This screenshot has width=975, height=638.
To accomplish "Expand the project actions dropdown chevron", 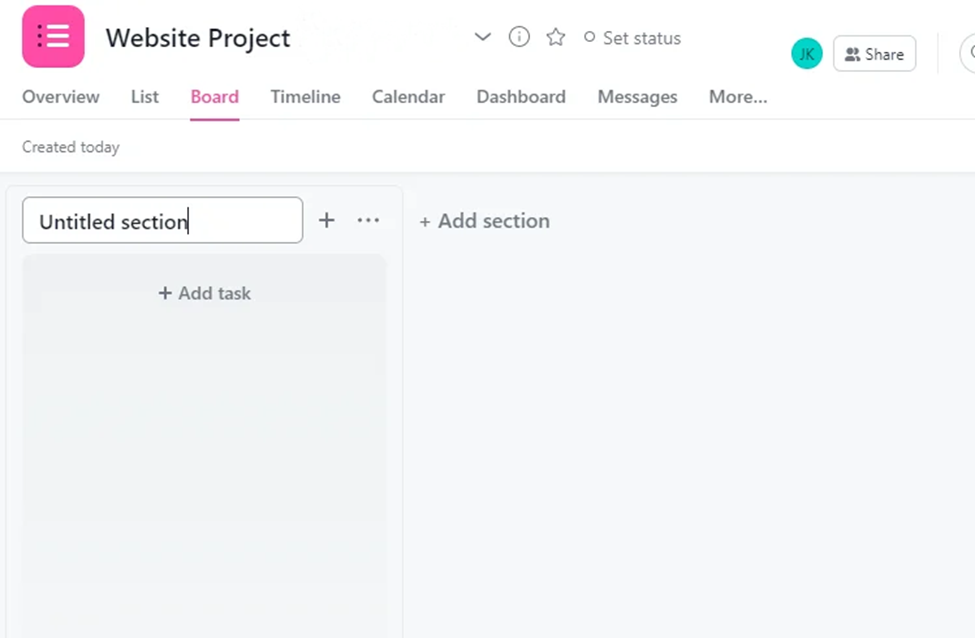I will [482, 37].
